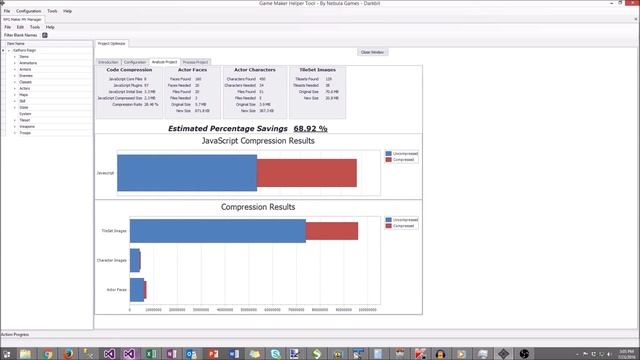
Task: Click the Estimated Percentage Savings label
Action: click(x=228, y=129)
